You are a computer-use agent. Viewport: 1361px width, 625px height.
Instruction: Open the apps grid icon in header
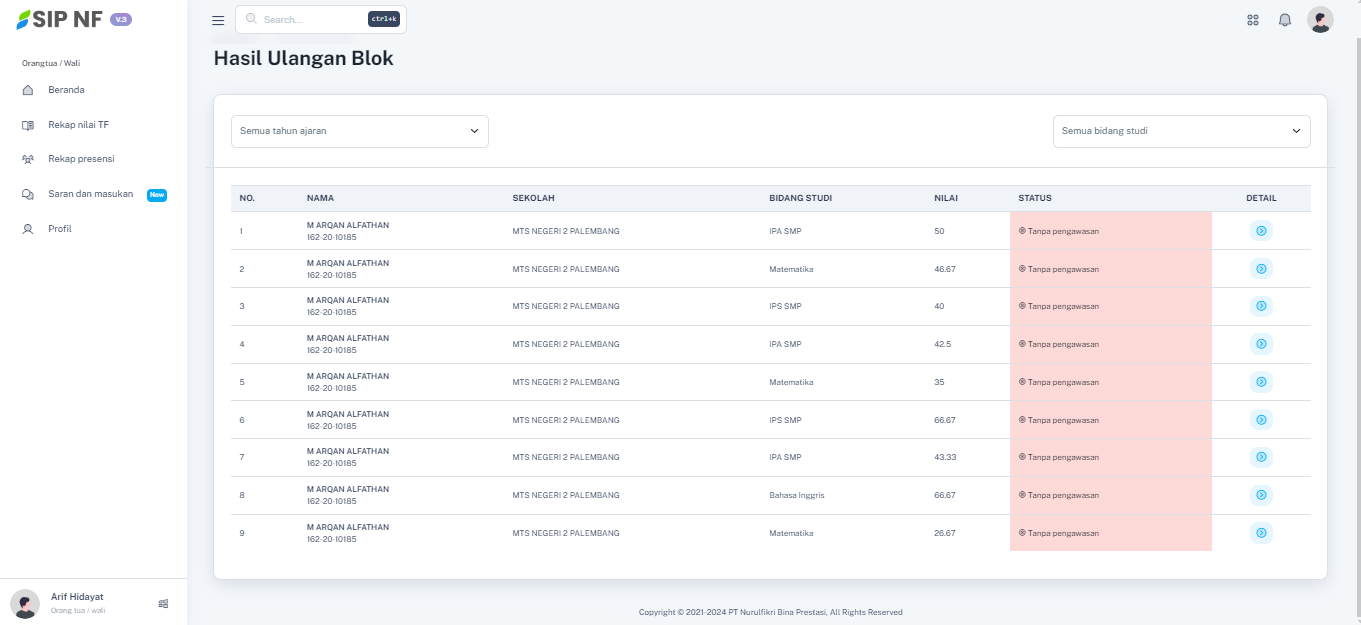pyautogui.click(x=1252, y=20)
